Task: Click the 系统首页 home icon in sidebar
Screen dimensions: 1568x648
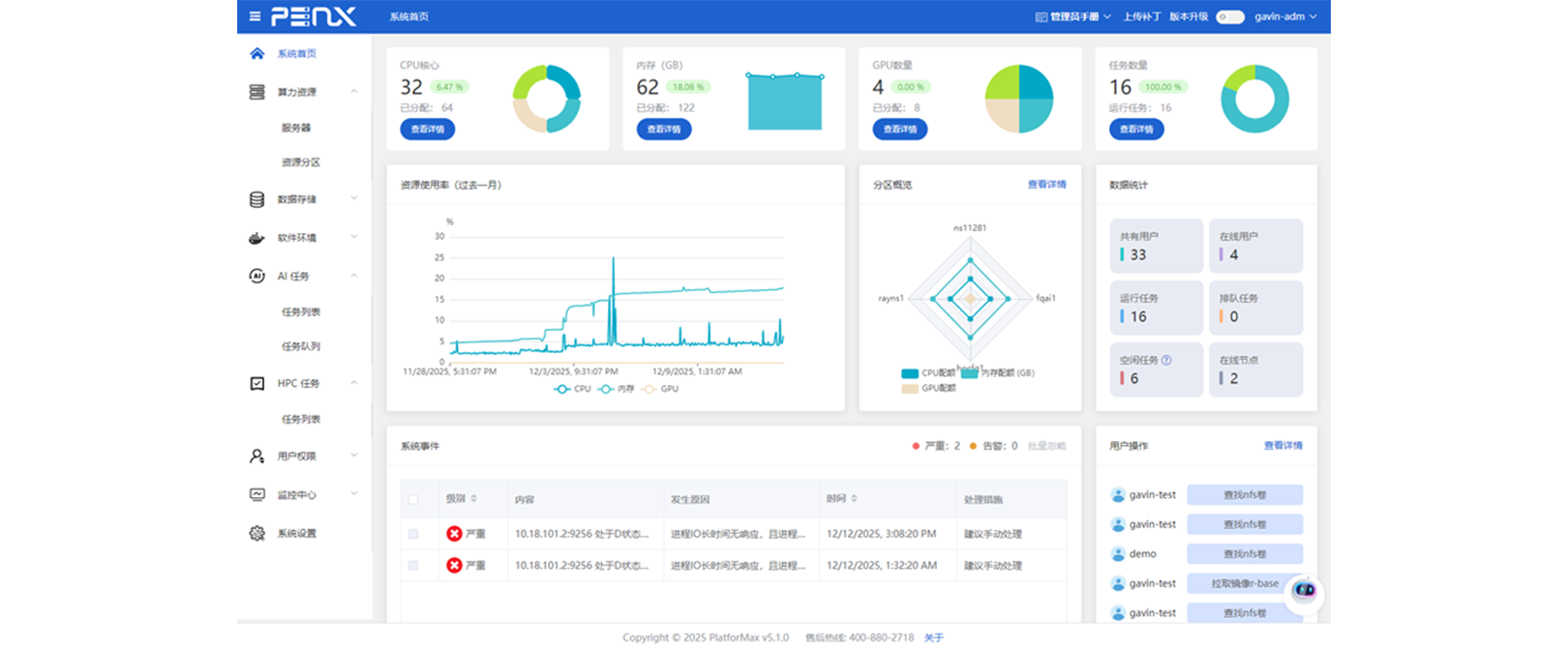Action: (x=256, y=53)
